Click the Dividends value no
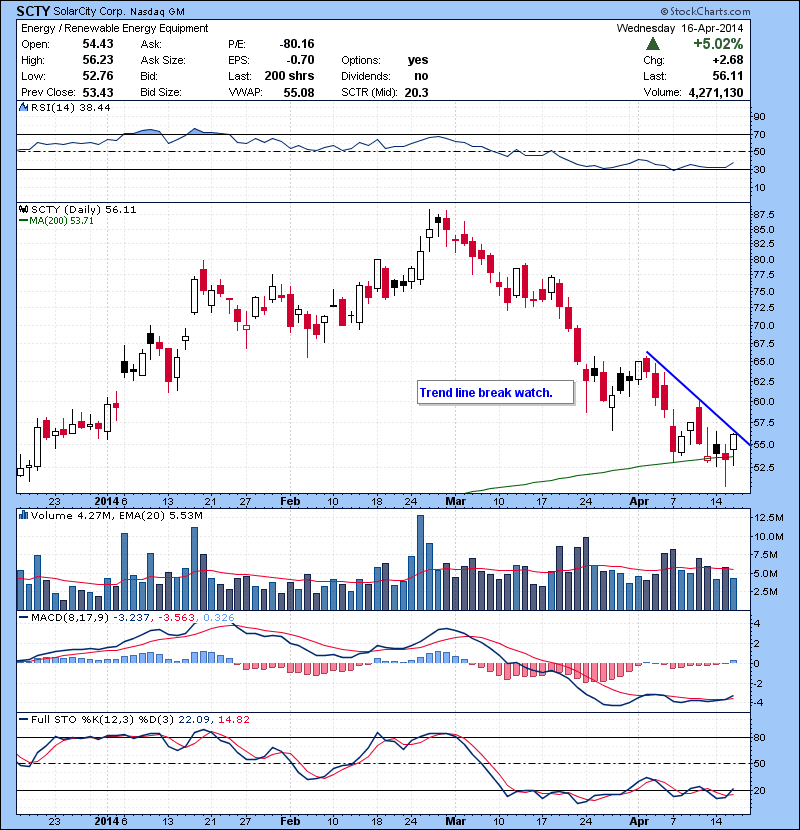 (421, 76)
